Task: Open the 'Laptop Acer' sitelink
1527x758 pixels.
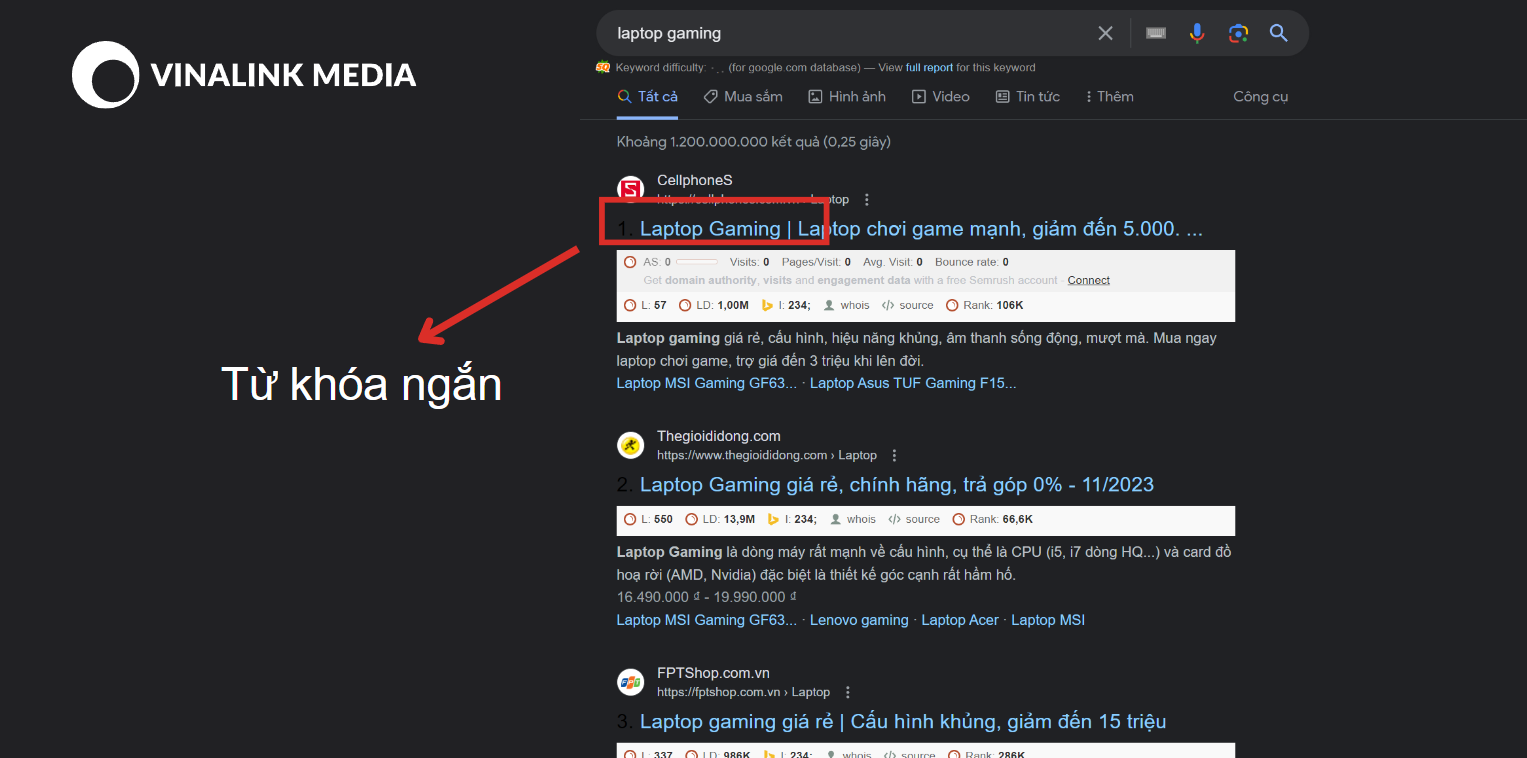Action: [960, 620]
